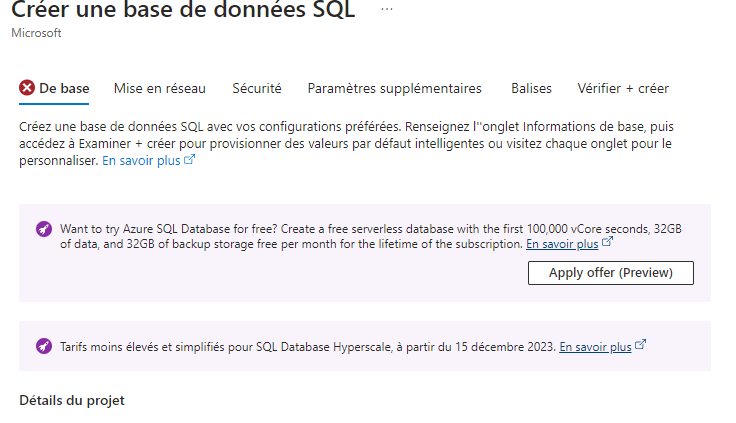Click the red error icon on De base tab
The height and width of the screenshot is (423, 736).
[x=27, y=88]
